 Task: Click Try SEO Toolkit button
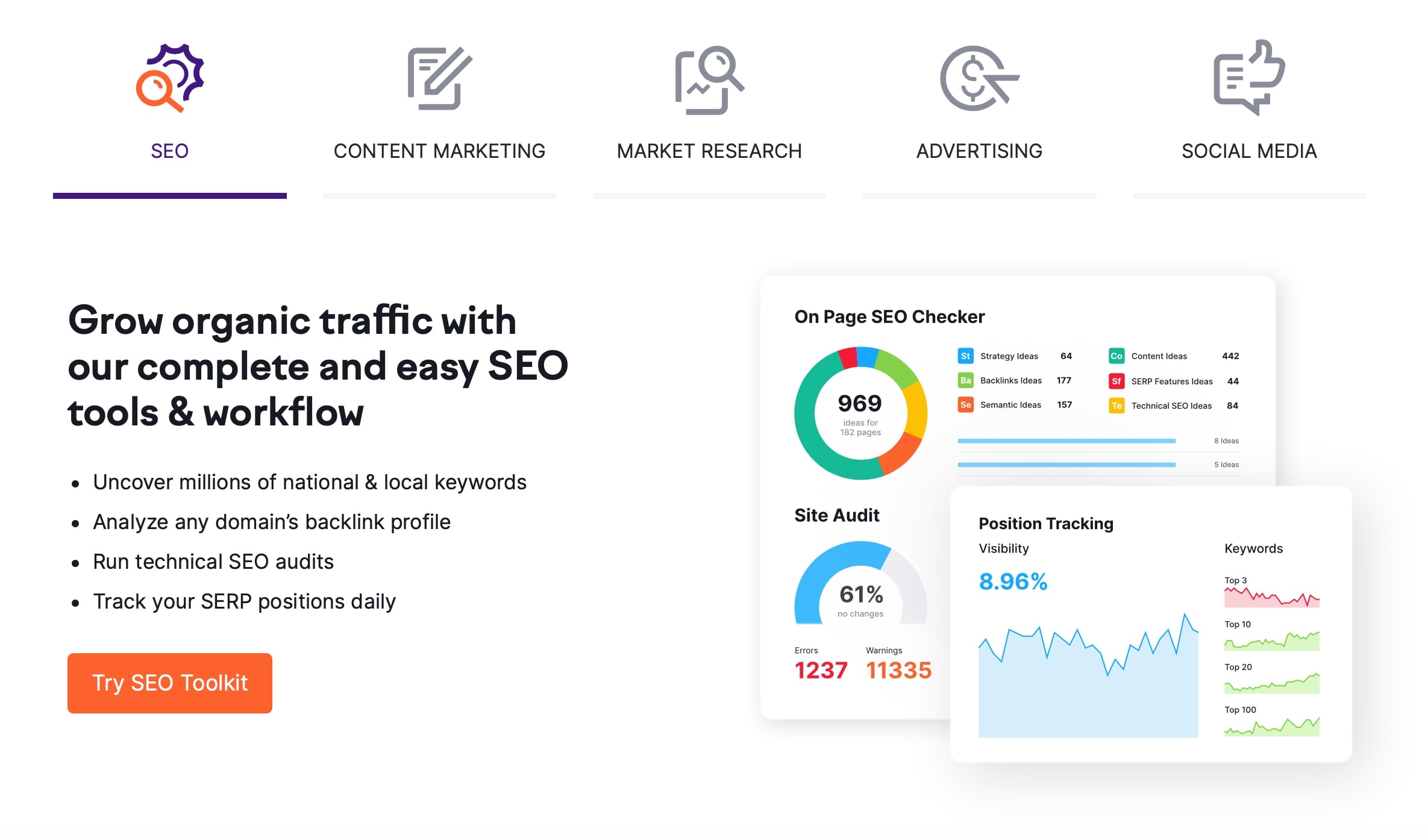[170, 683]
